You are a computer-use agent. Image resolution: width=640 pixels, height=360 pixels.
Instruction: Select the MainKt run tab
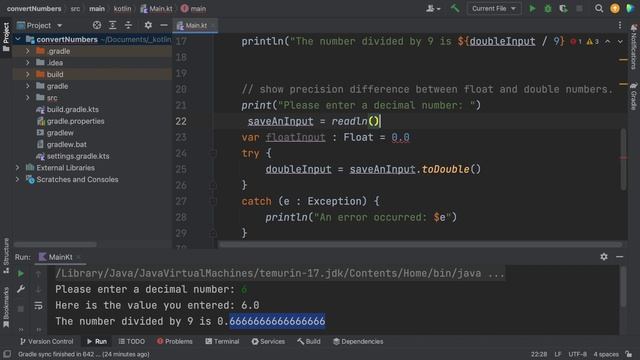59,257
